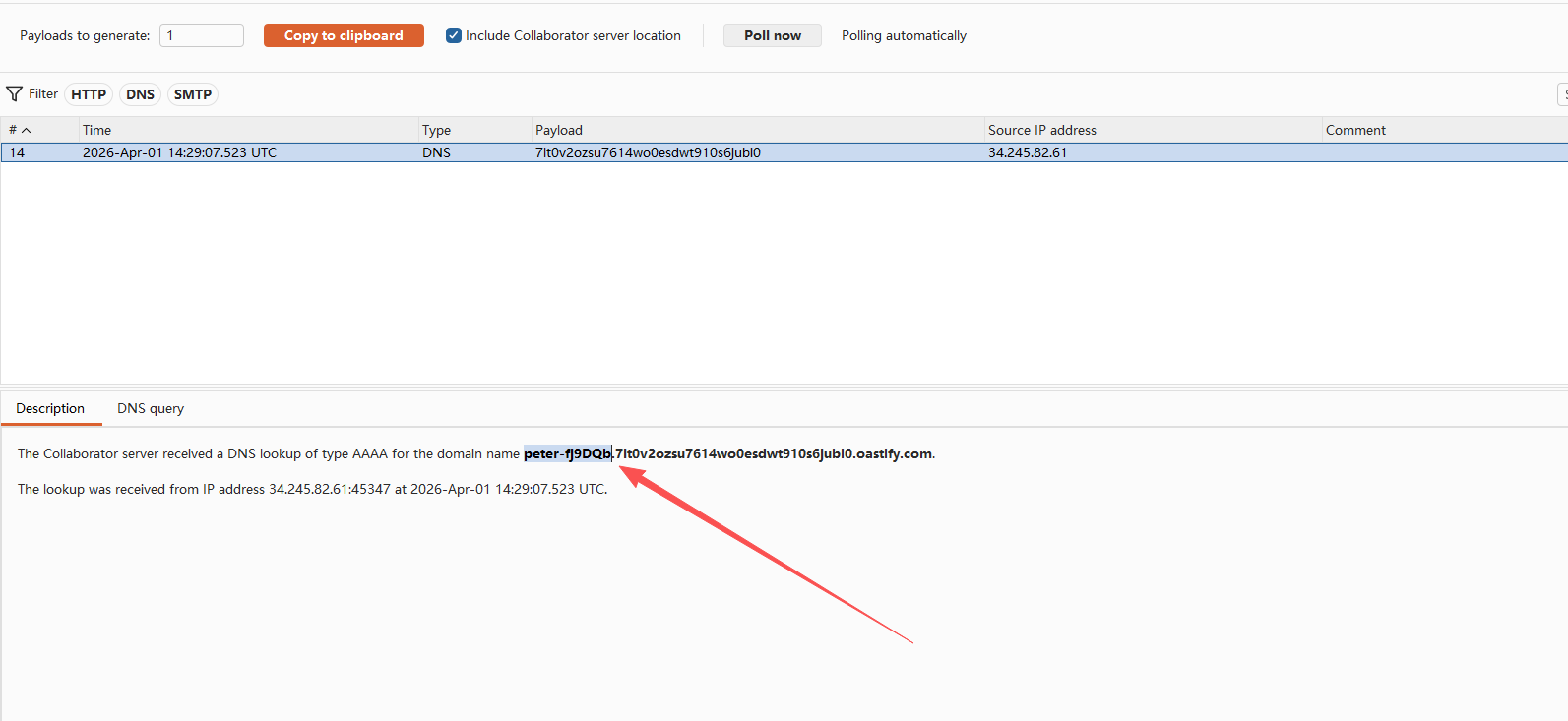The image size is (1568, 721).
Task: Toggle the SMTP interaction filter
Action: click(x=193, y=94)
